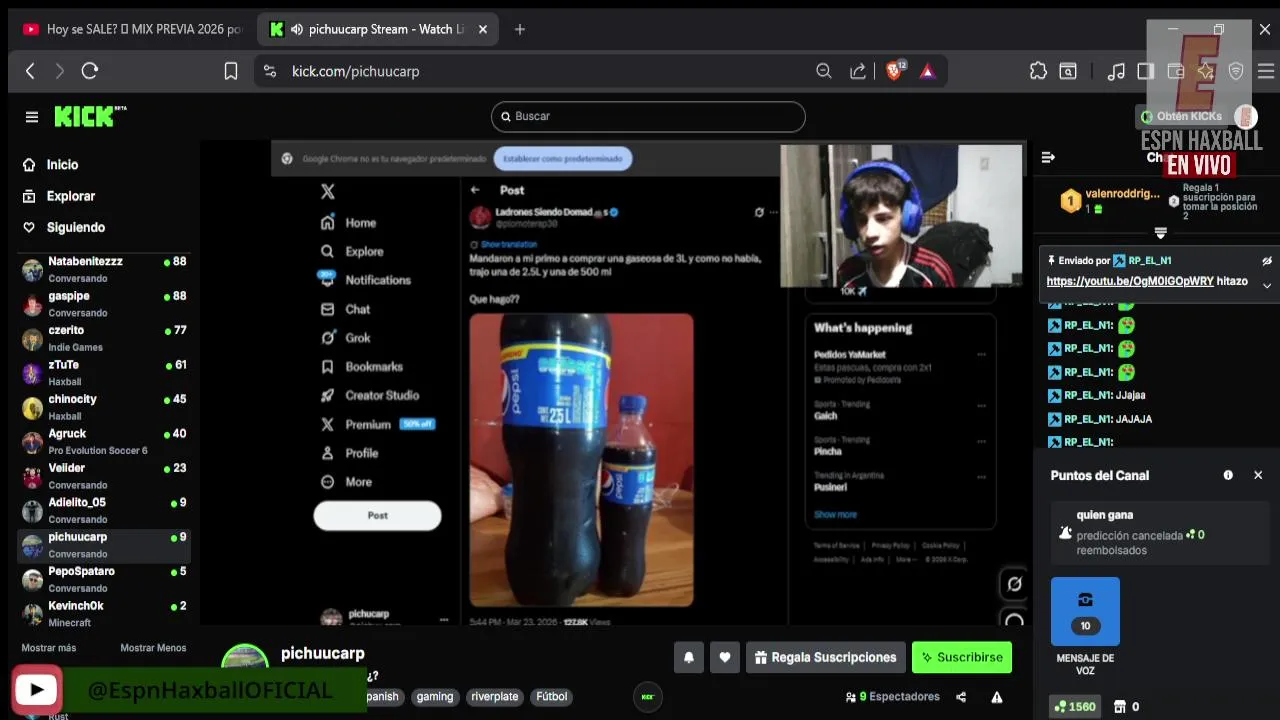Switch to the YouTube MIX PREVIA 2026 tab

tap(132, 29)
